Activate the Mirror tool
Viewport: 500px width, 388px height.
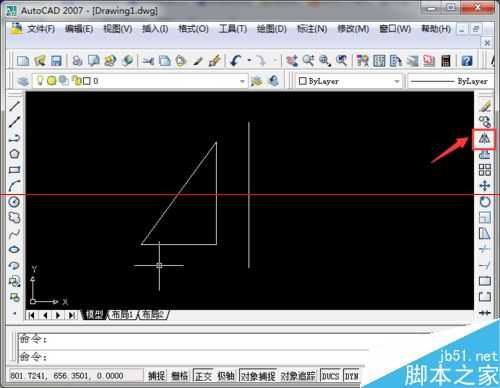[x=484, y=138]
